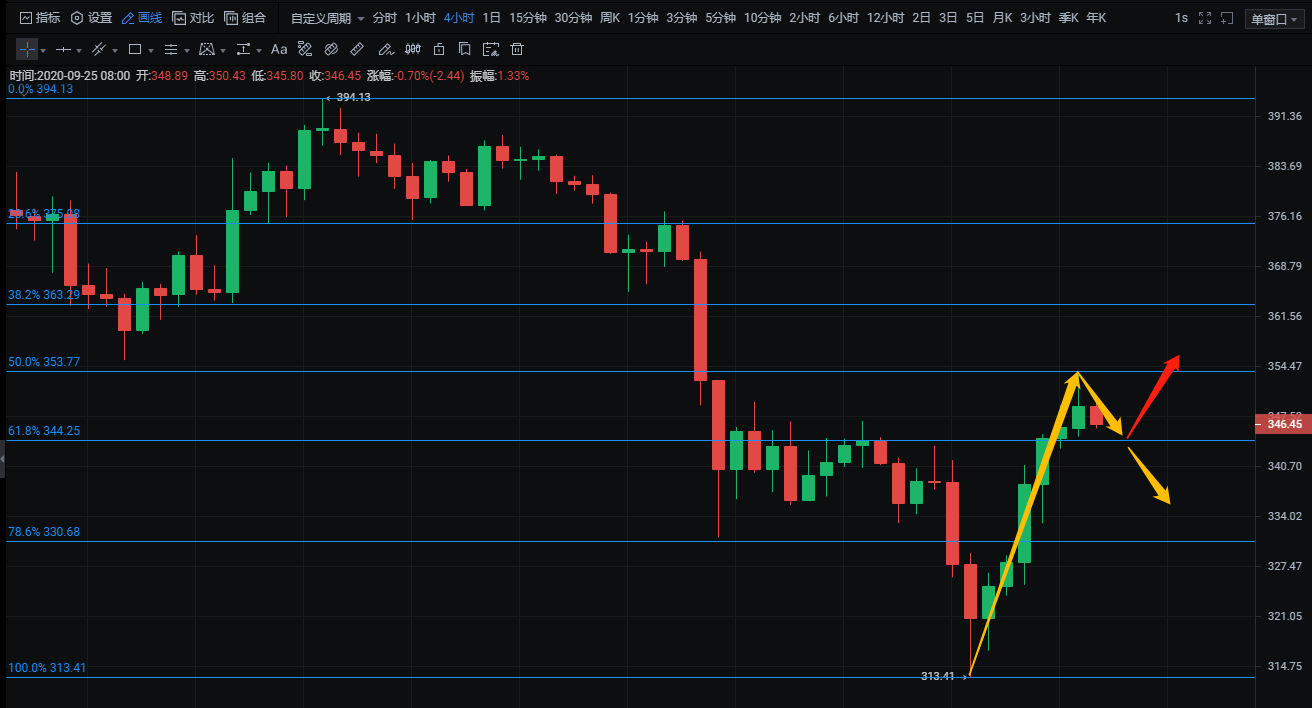Toggle the 指标 indicators panel
1312x708 pixels.
(39, 18)
